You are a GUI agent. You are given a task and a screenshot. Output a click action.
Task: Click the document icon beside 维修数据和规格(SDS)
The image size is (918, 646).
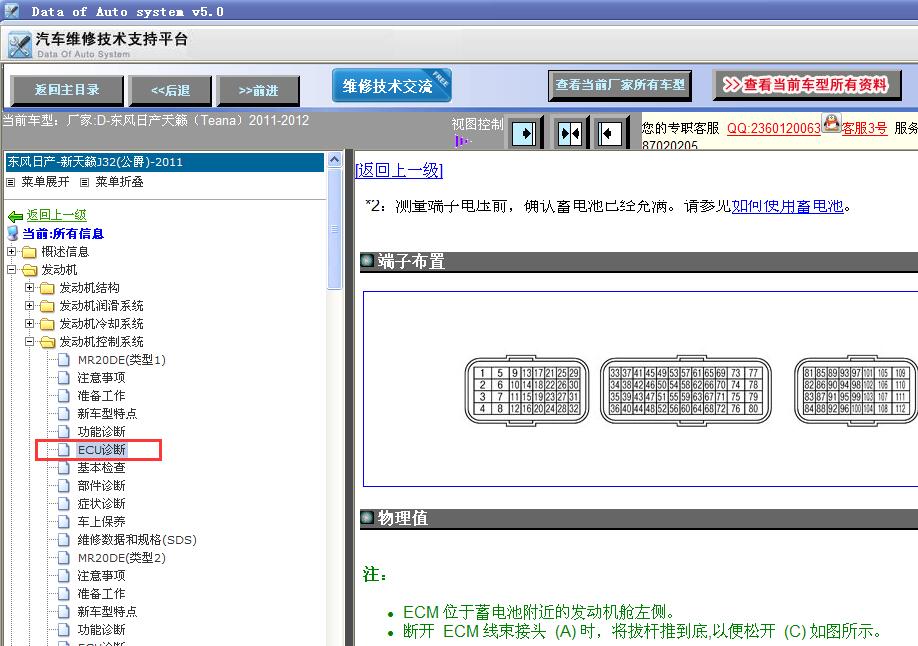point(64,540)
